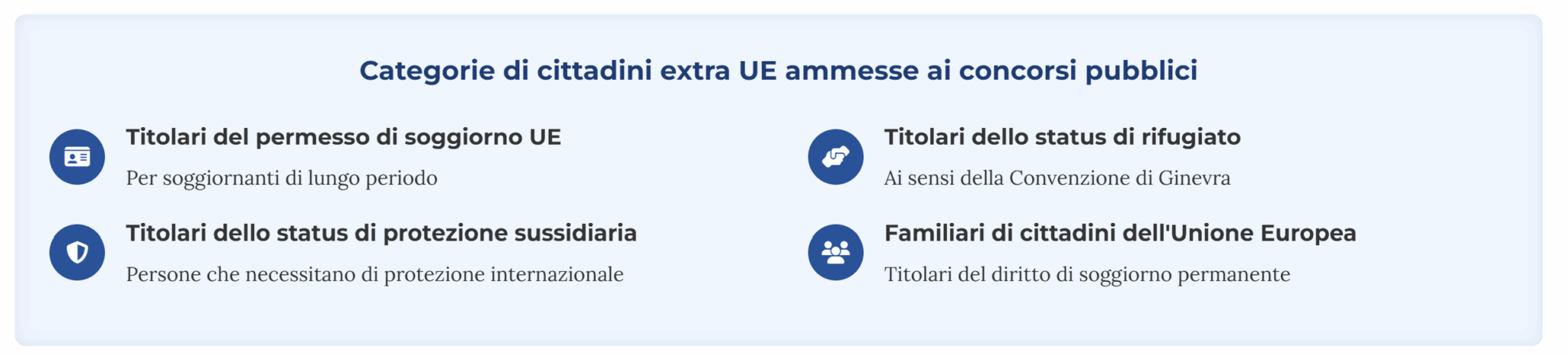
Task: Click 'Titolari dello status di rifugiato' title
Action: 1063,137
